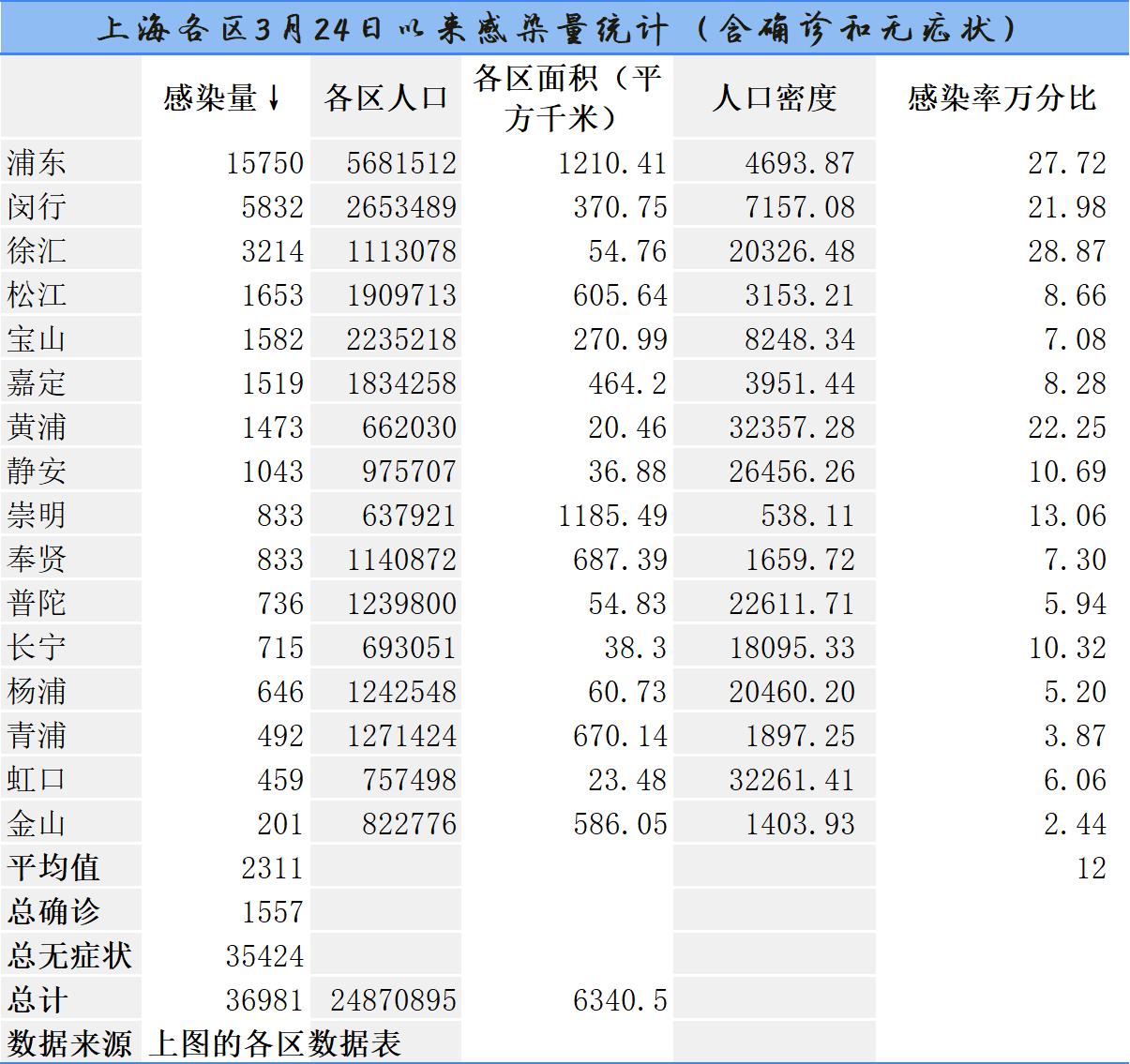
Task: Select the 数据来源 label
Action: click(x=68, y=1043)
